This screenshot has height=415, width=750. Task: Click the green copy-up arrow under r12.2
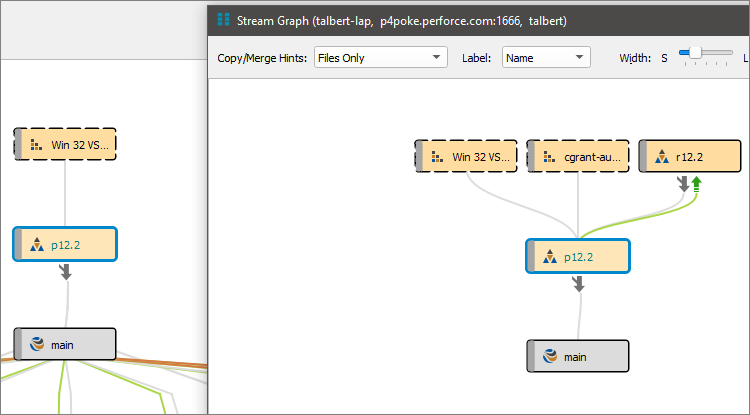(696, 184)
